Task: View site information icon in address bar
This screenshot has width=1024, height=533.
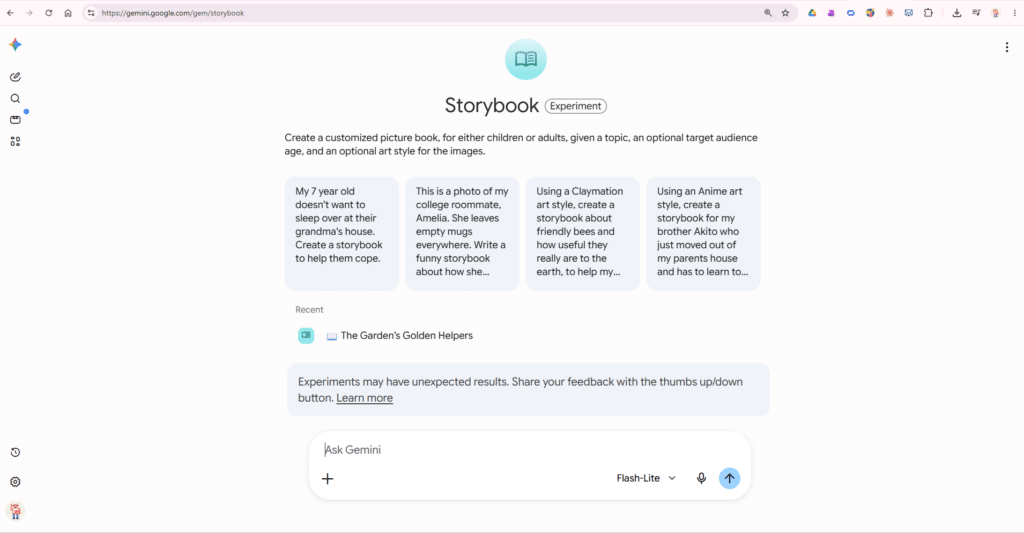Action: (x=91, y=13)
